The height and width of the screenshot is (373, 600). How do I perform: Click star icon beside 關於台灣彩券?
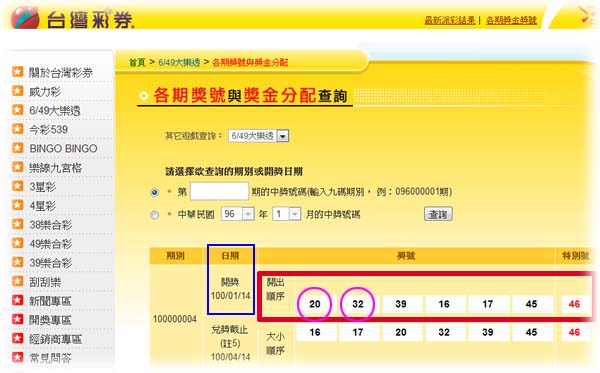click(18, 72)
